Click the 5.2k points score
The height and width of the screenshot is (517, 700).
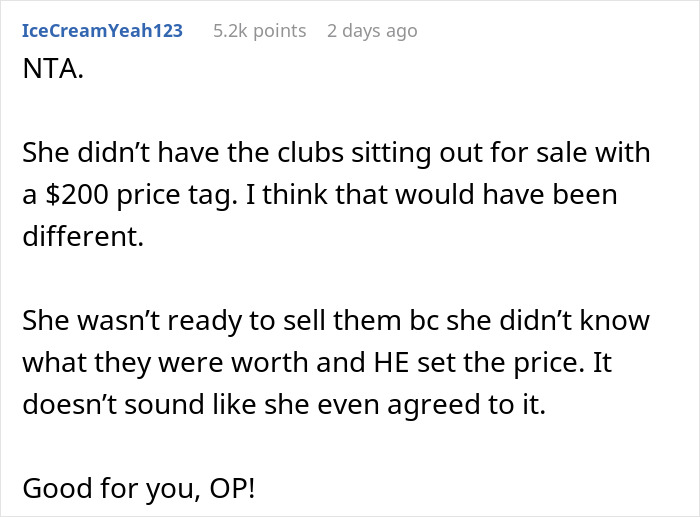coord(259,31)
